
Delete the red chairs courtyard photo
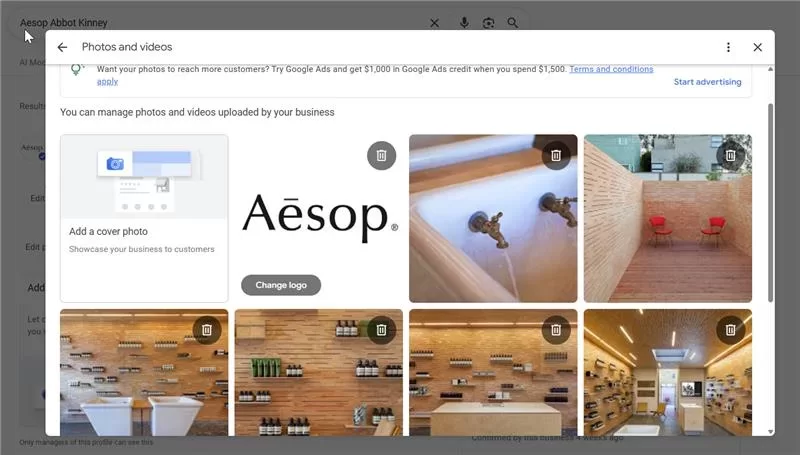pos(730,155)
